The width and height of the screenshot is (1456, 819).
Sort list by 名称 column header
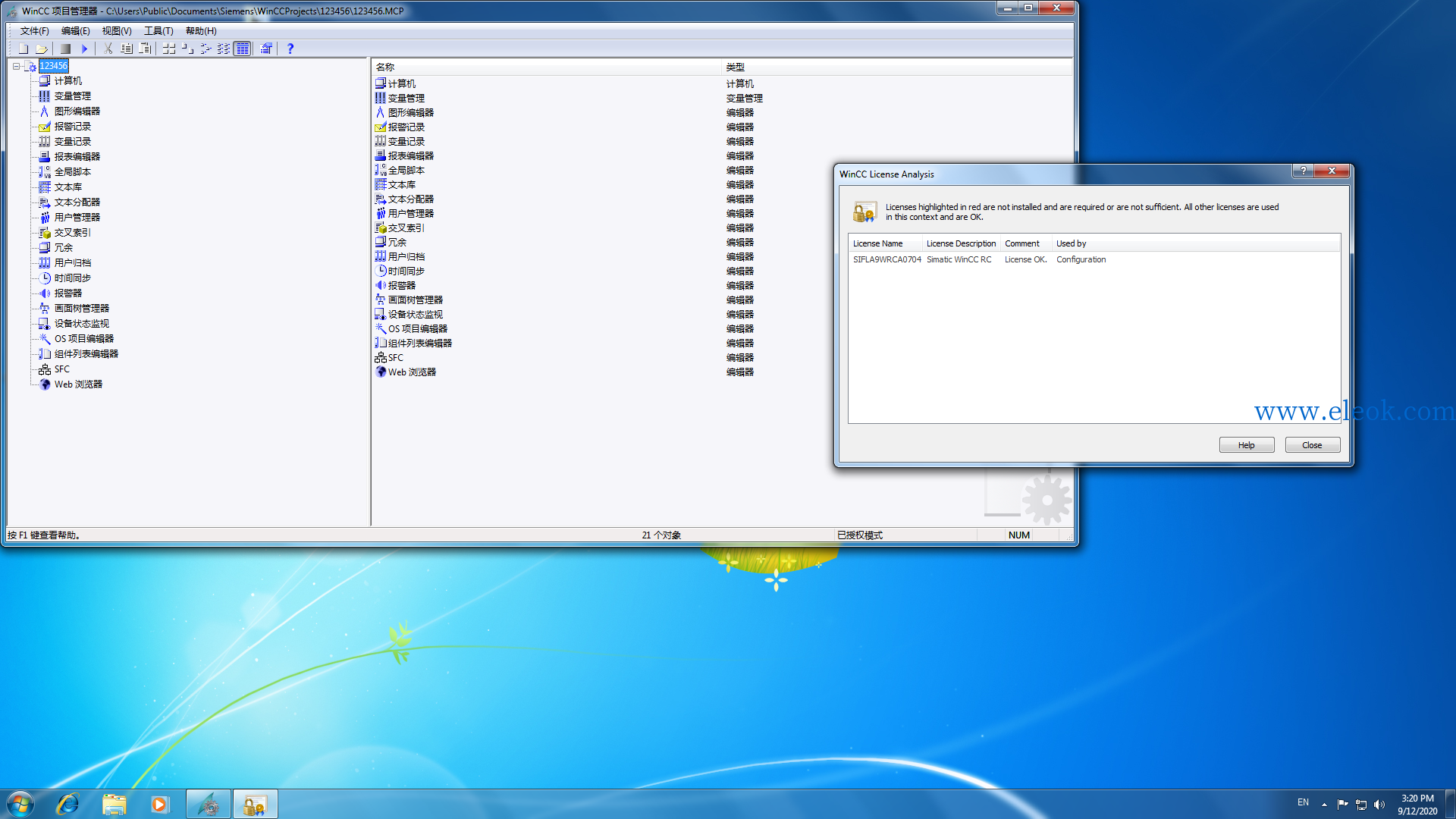click(x=546, y=67)
